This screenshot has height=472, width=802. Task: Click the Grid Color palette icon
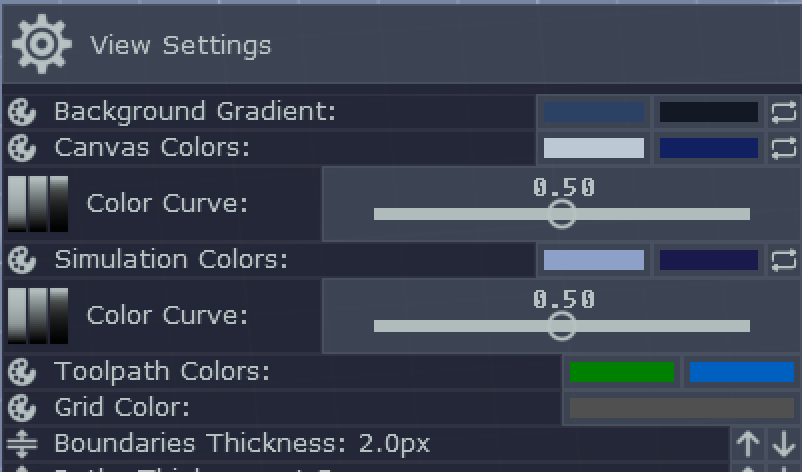[22, 408]
